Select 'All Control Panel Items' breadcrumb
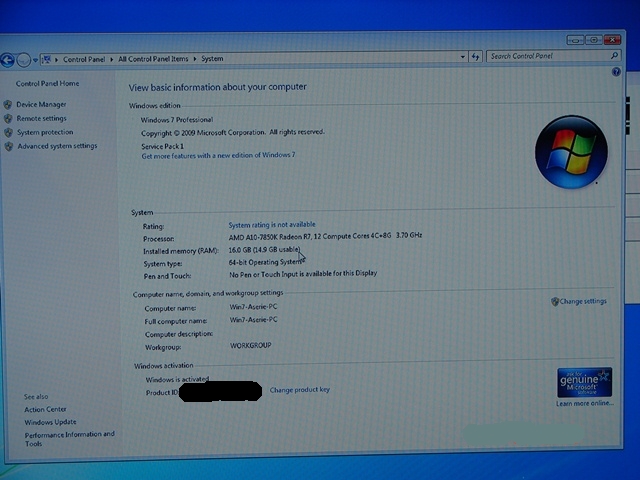Viewport: 640px width, 480px height. (152, 59)
